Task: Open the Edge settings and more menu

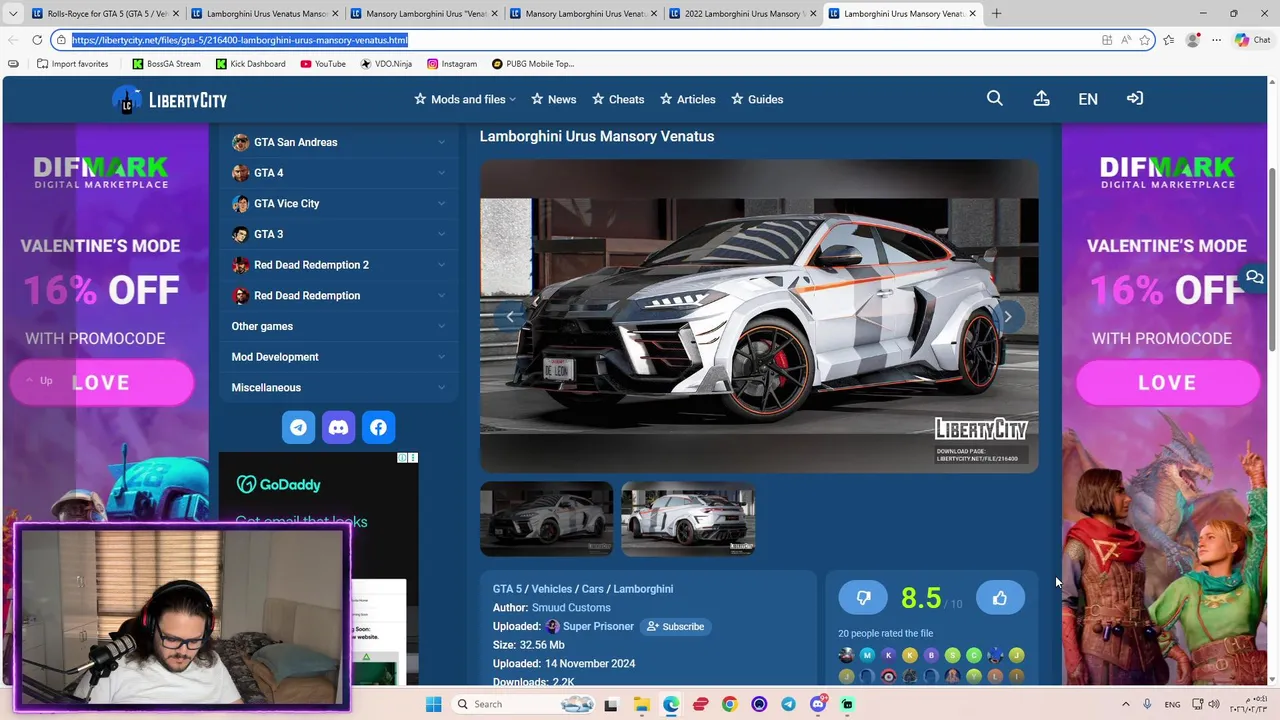Action: [x=1216, y=40]
